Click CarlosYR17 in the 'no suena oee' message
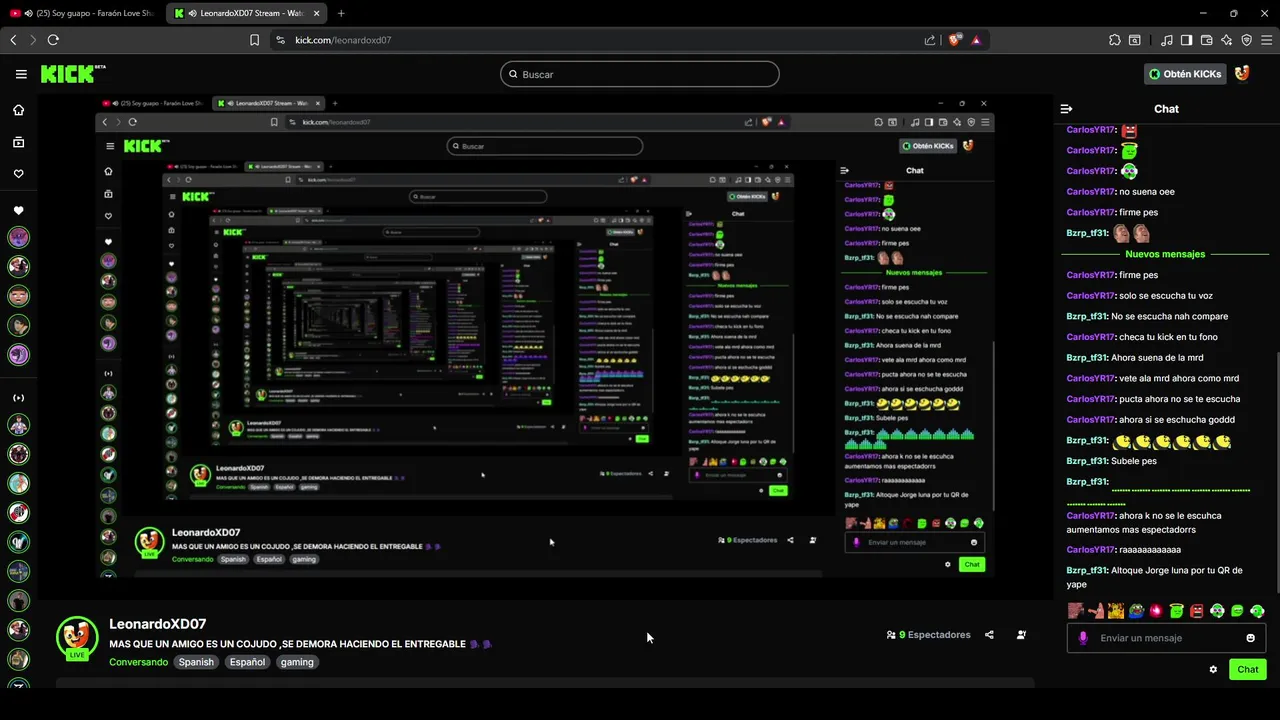The image size is (1280, 720). click(x=1090, y=192)
